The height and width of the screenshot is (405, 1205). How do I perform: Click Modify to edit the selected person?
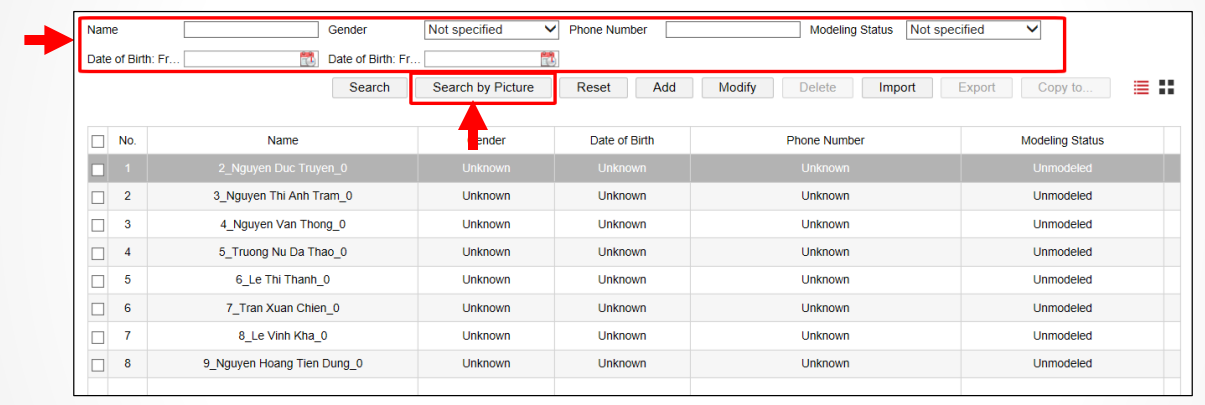[x=737, y=88]
